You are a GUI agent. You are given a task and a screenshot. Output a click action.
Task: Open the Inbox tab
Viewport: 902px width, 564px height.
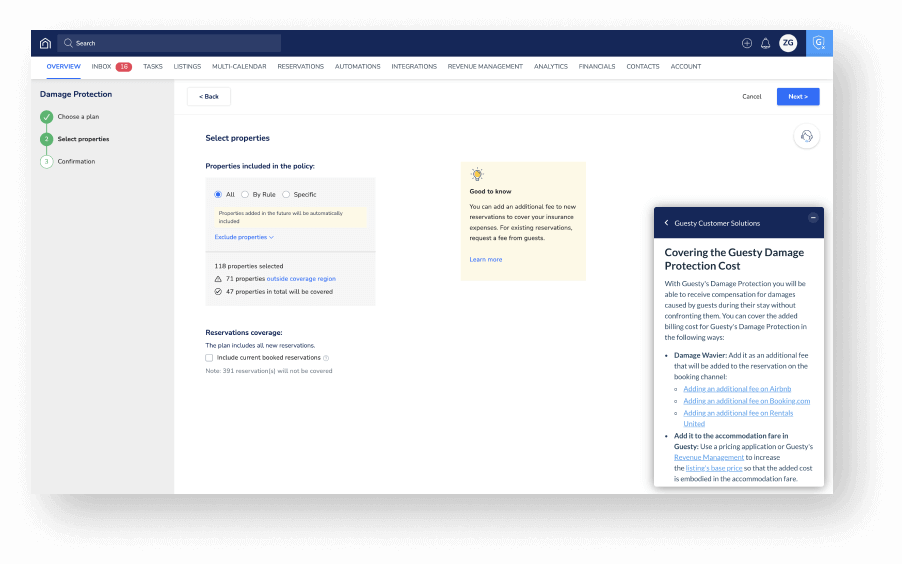click(101, 67)
